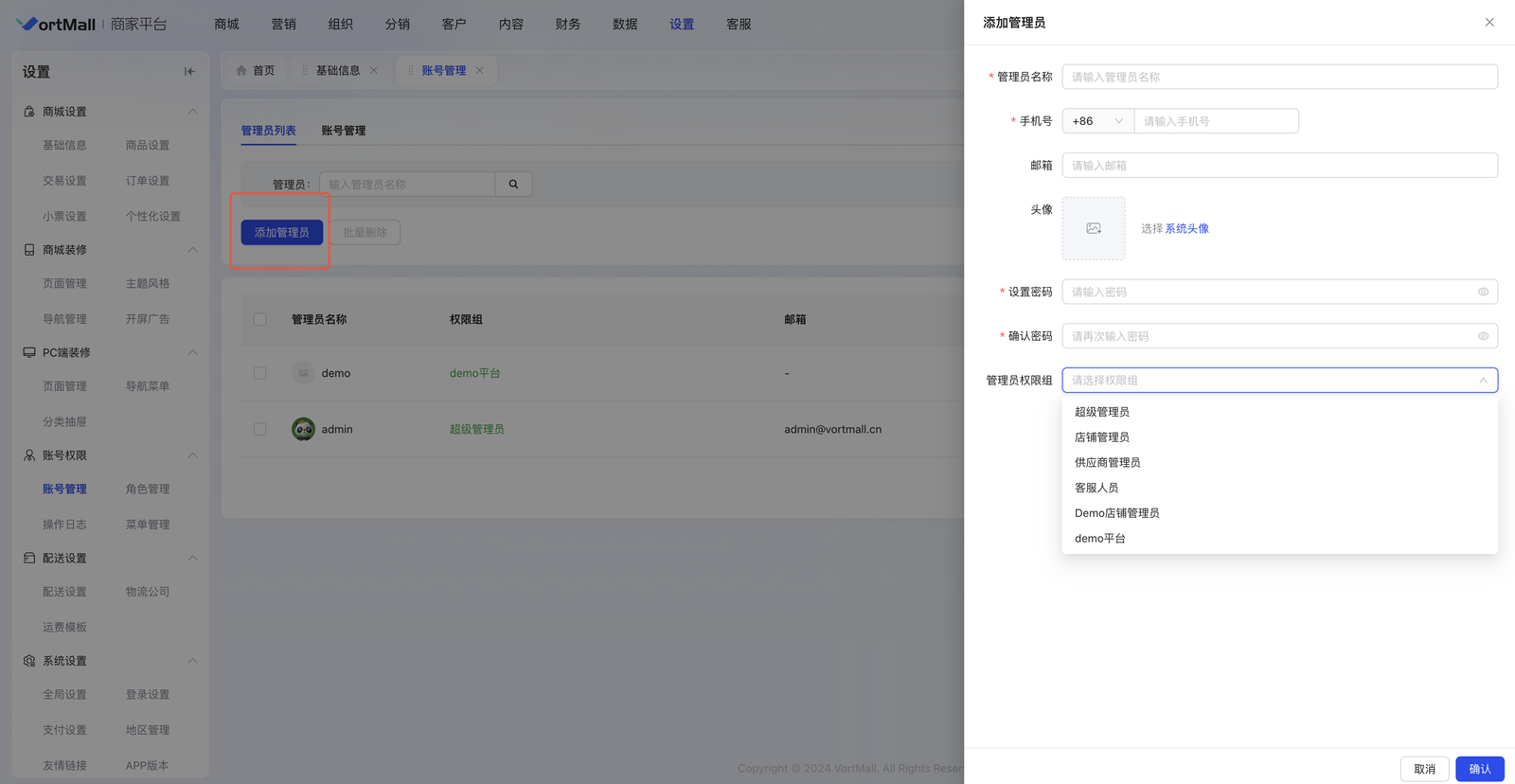Show password in 确认密码 field
The width and height of the screenshot is (1515, 784).
1483,336
